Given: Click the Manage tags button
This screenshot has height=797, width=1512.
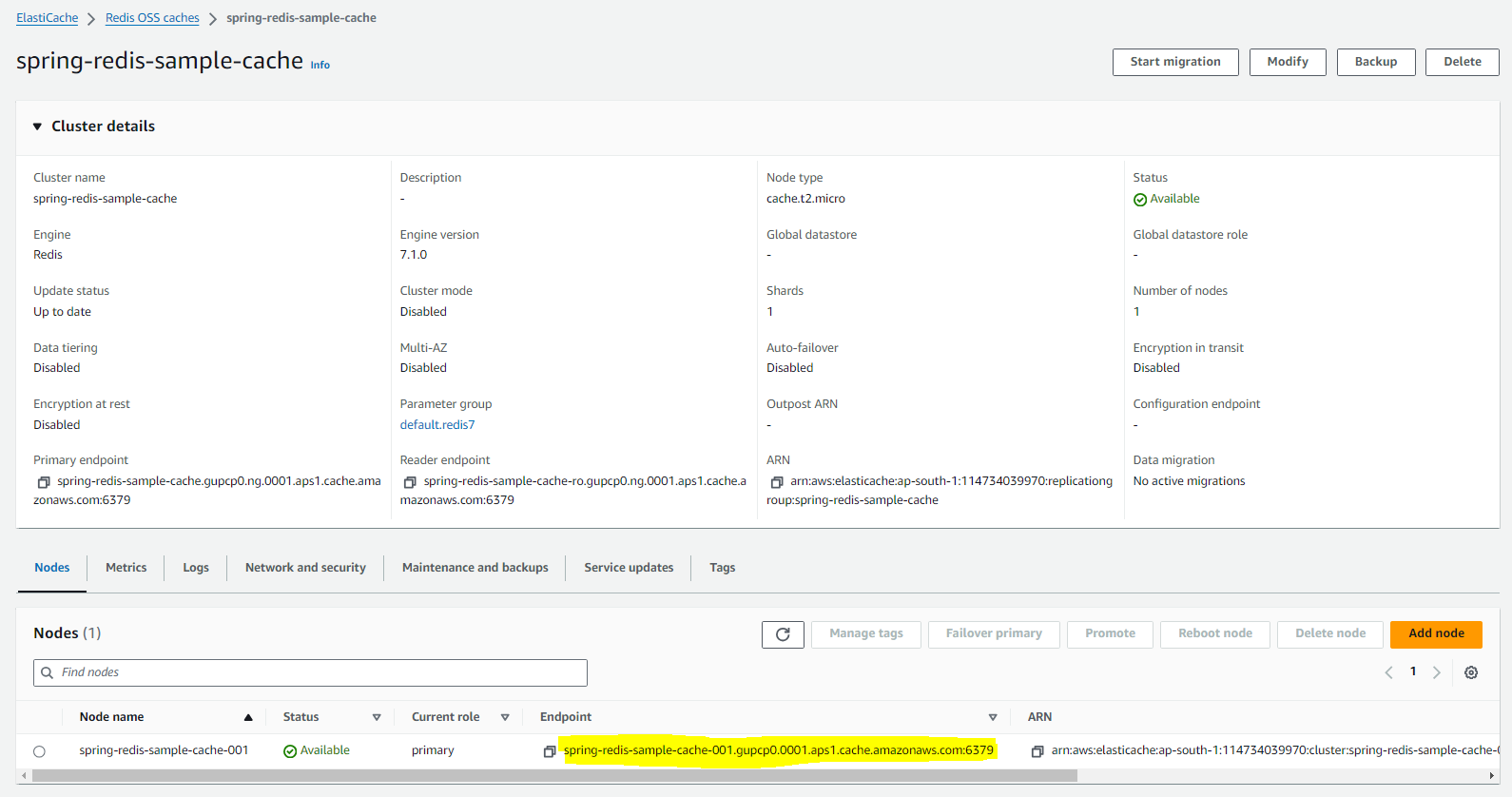Looking at the screenshot, I should pos(866,634).
